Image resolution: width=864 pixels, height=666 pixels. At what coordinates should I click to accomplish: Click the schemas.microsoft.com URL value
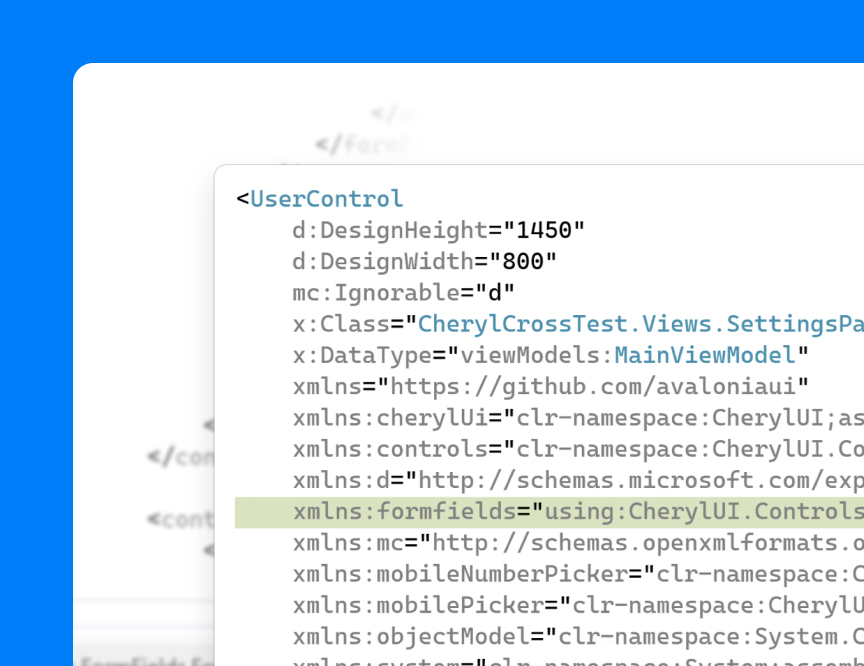coord(640,480)
